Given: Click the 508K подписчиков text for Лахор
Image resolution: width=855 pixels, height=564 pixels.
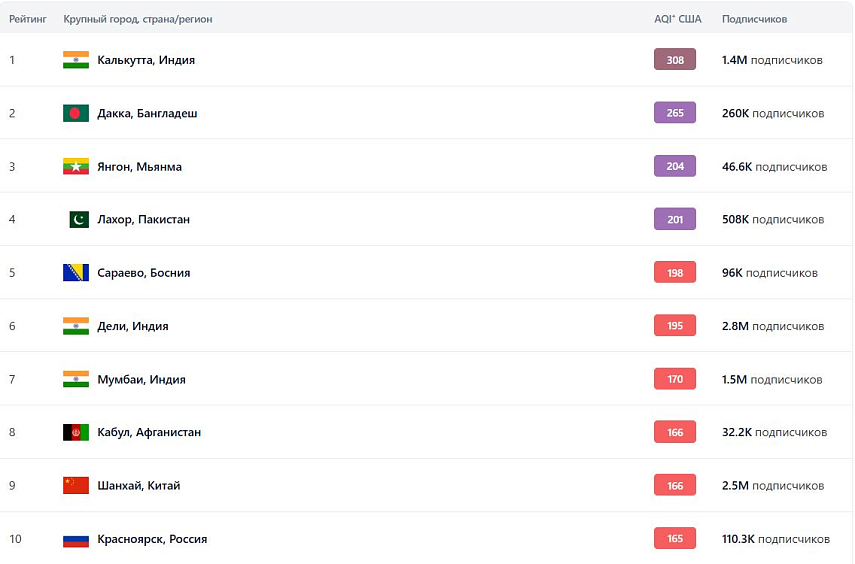Looking at the screenshot, I should pos(772,219).
